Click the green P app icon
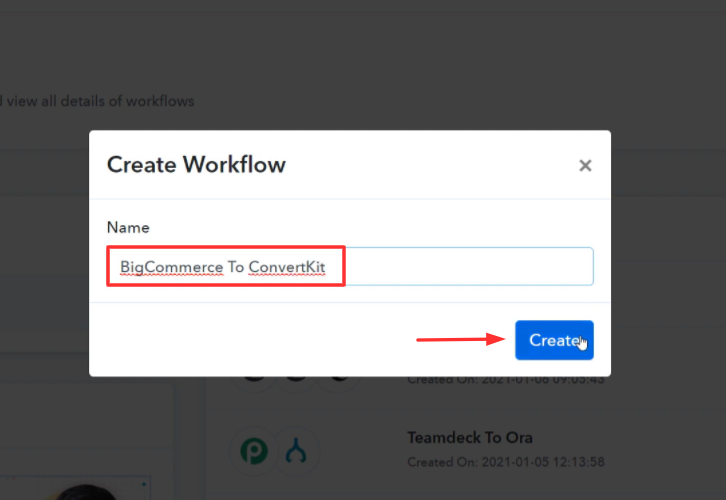 [x=254, y=451]
